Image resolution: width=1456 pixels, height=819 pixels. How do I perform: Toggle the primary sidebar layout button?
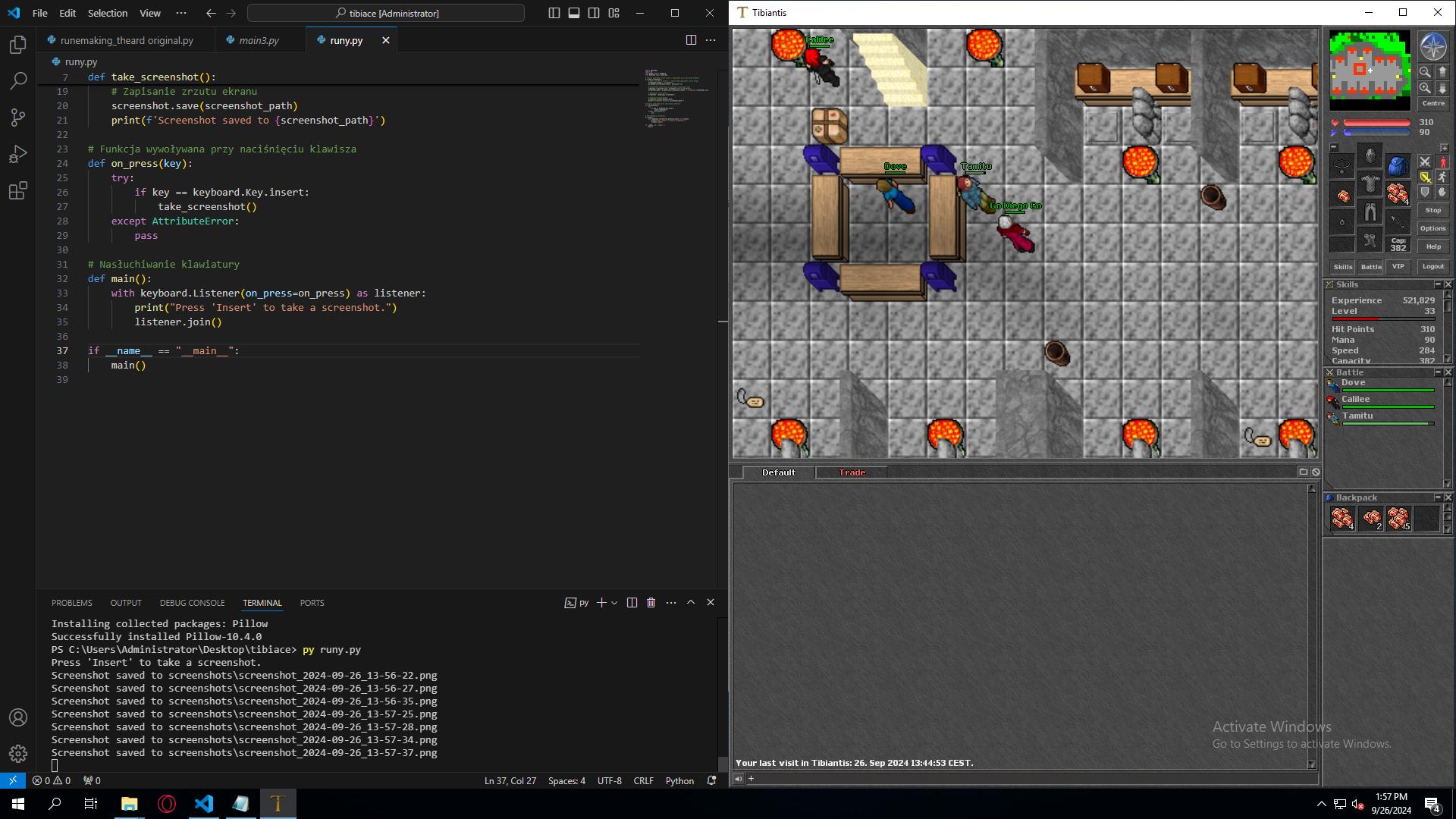tap(554, 13)
